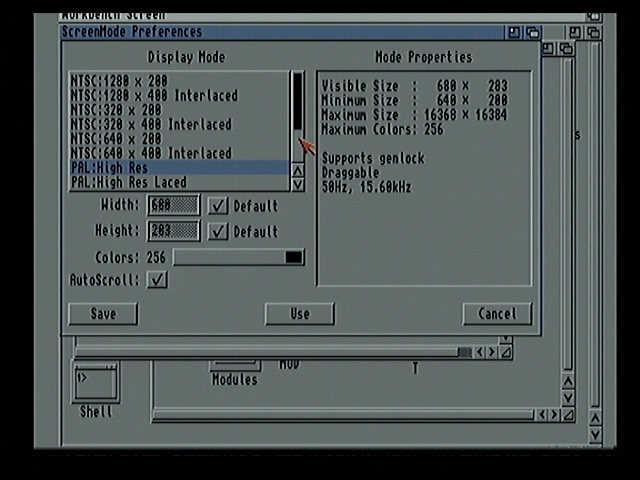Screen dimensions: 640x480
Task: Pick NTSC:640 x 200 display mode
Action: coord(180,139)
